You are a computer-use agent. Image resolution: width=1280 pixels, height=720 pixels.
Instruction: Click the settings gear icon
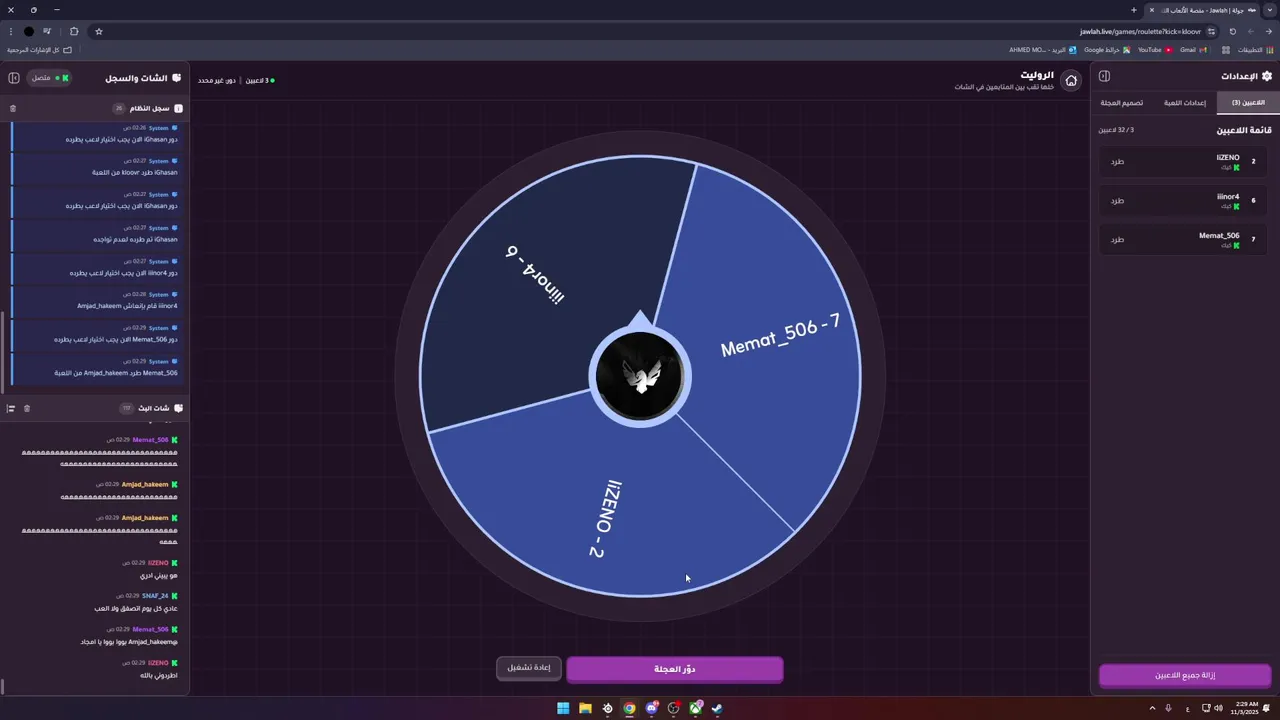pyautogui.click(x=1267, y=76)
